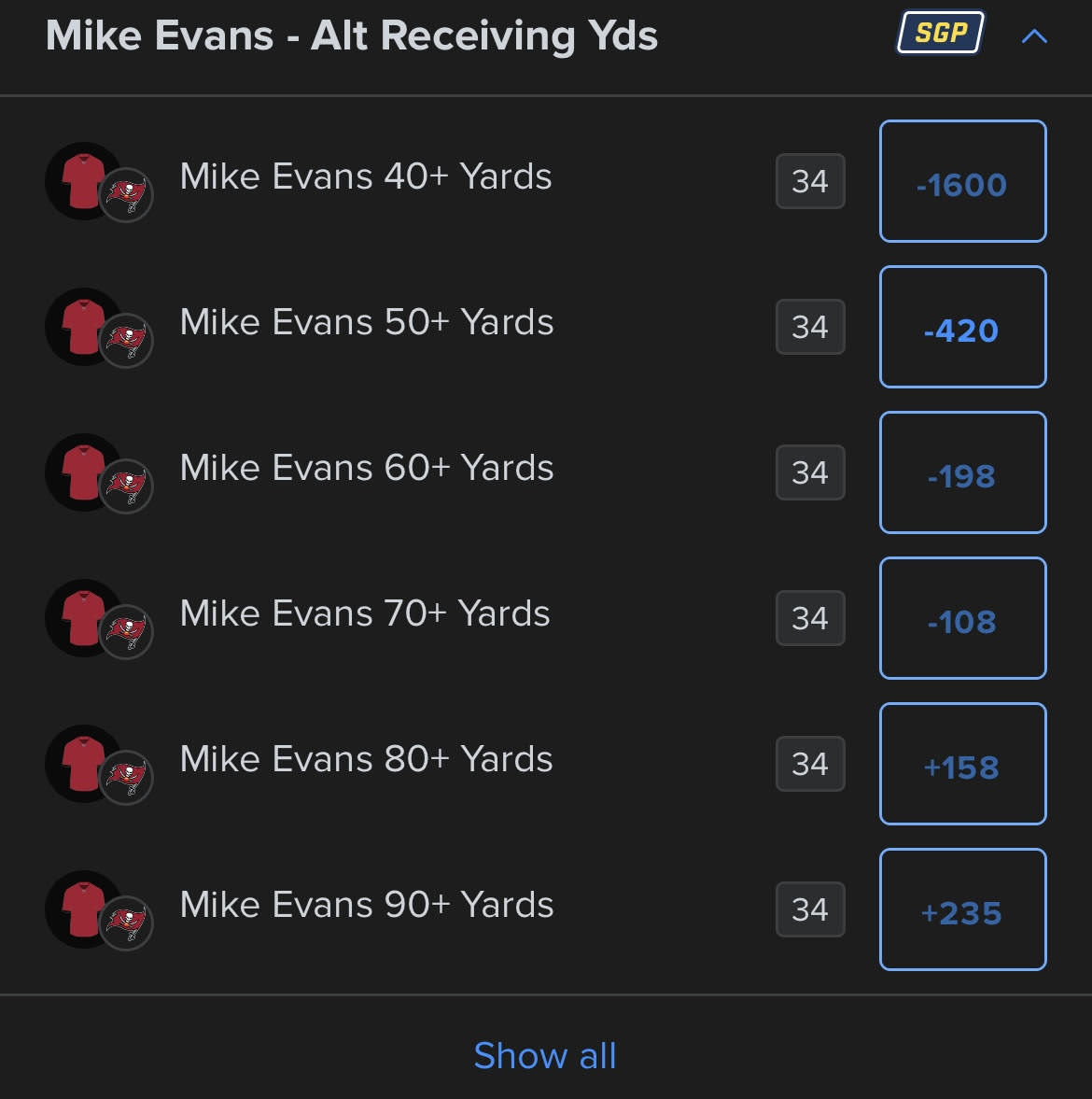The width and height of the screenshot is (1092, 1099).
Task: Tap the Buccaneers logo icon for 60+ Yards
Action: coord(126,486)
